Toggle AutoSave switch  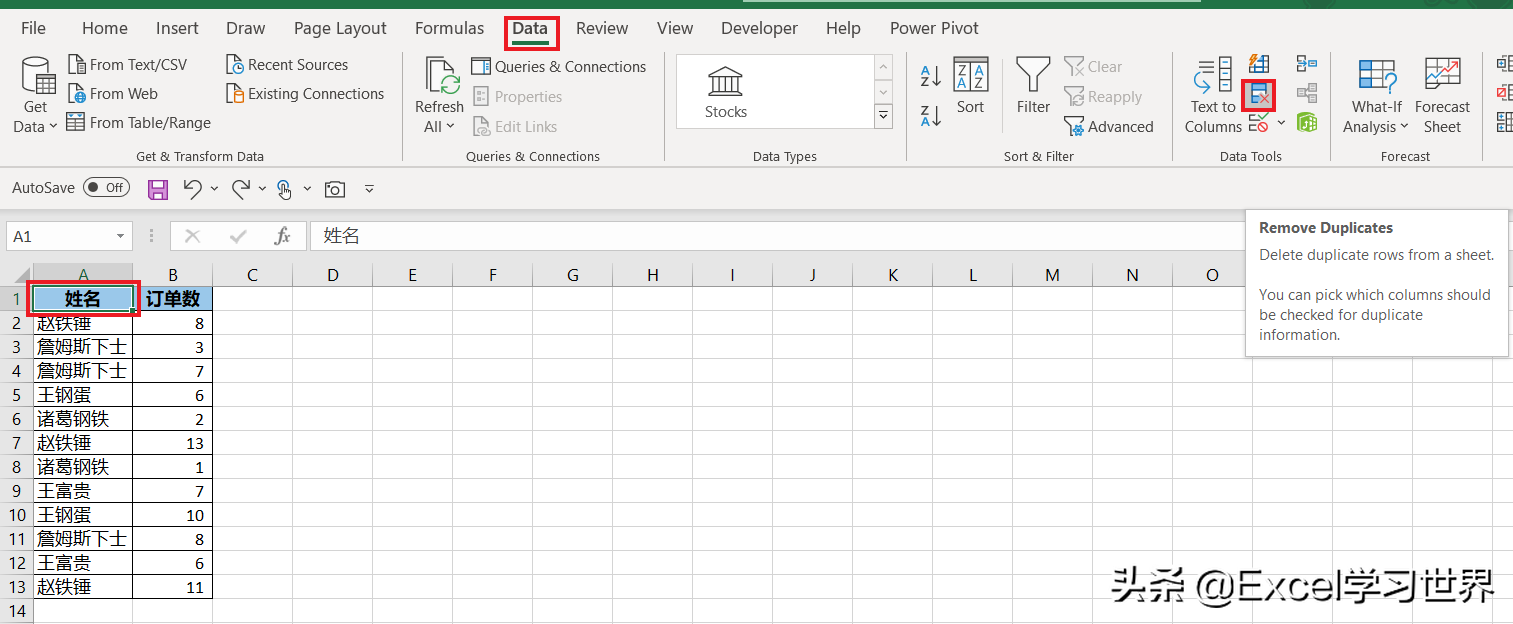coord(106,187)
